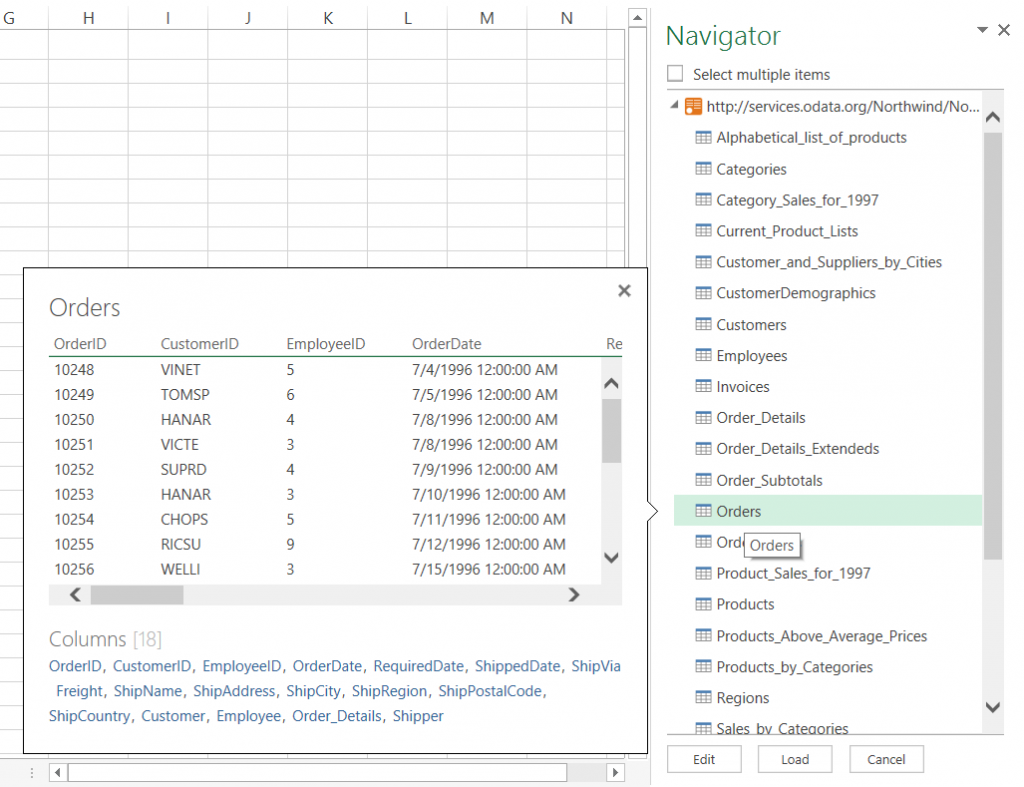Click the Edit button
This screenshot has width=1024, height=787.
click(x=704, y=759)
